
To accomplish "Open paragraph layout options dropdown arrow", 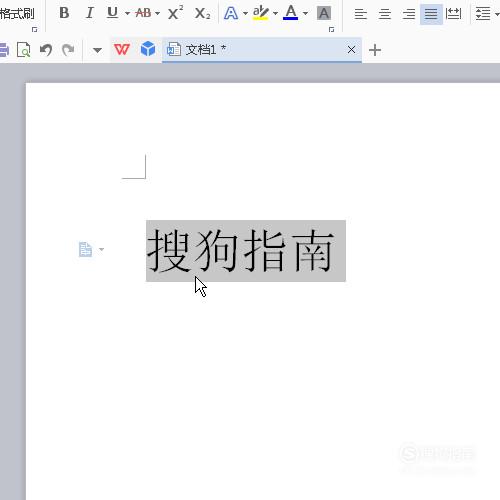I will pos(102,249).
